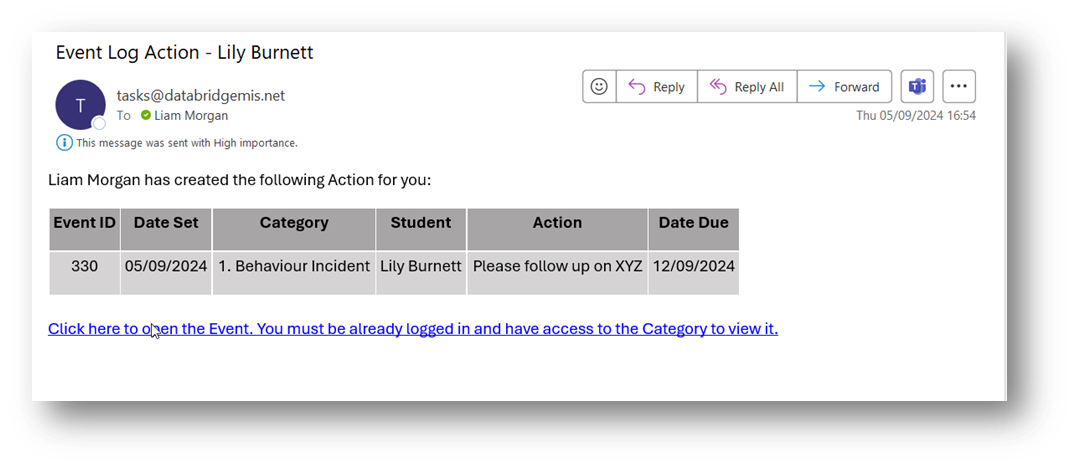Viewport: 1072px width, 466px height.
Task: Click the Lily Burnett student cell
Action: point(421,267)
